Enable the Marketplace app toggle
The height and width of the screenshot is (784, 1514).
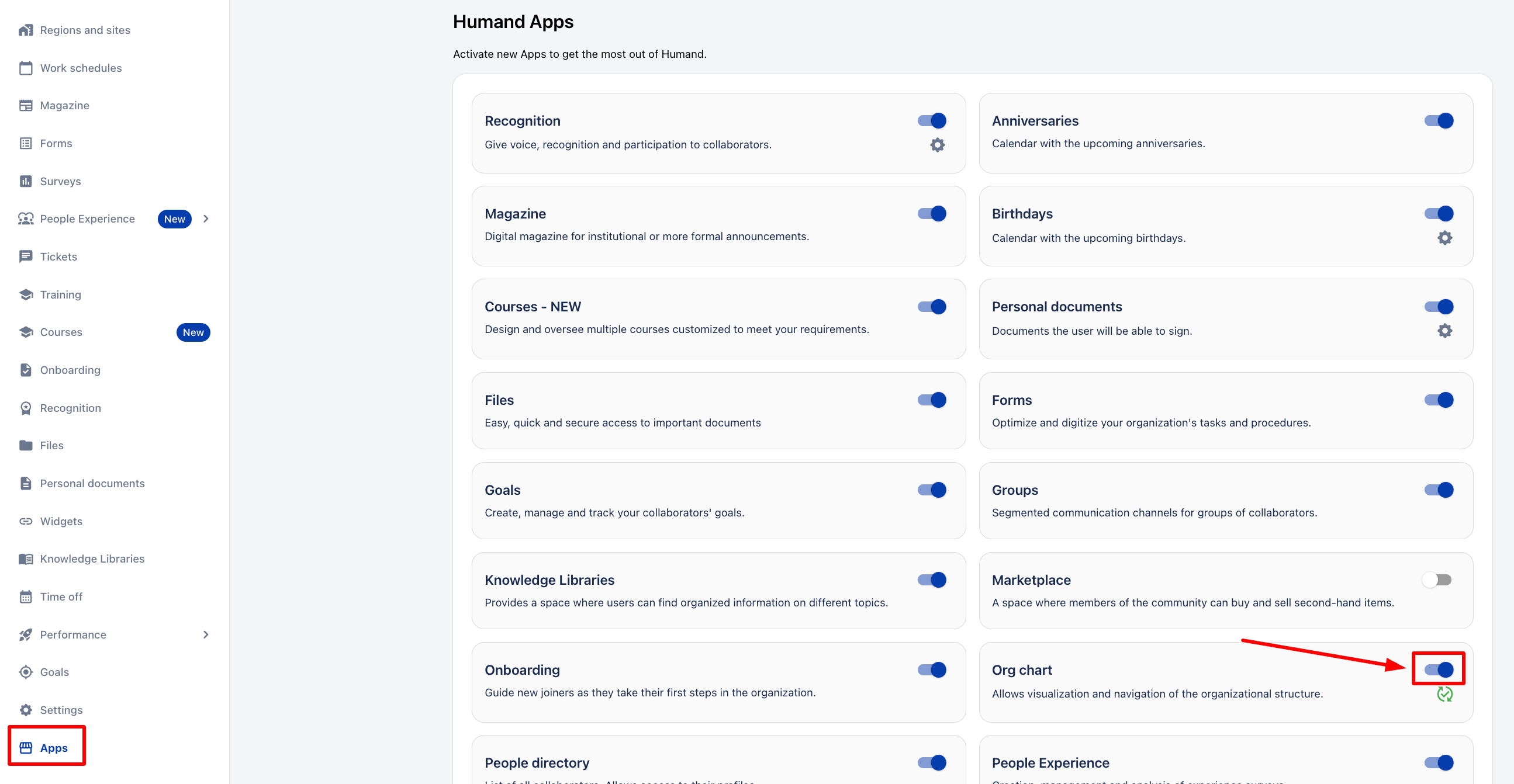(1437, 580)
